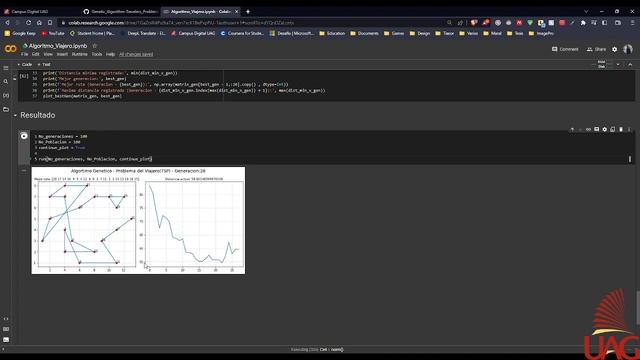Click the page vertical scrollbar thumb
The width and height of the screenshot is (640, 360).
pyautogui.click(x=638, y=308)
